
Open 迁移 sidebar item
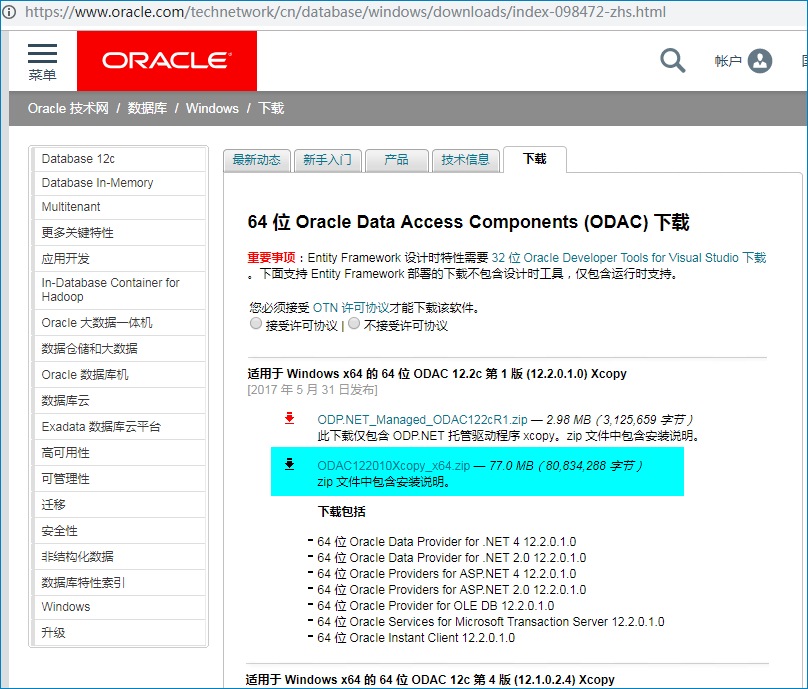point(120,505)
